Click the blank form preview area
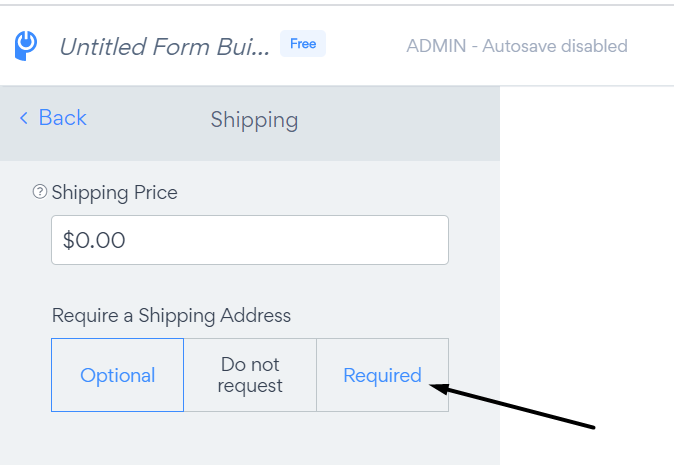 587,275
